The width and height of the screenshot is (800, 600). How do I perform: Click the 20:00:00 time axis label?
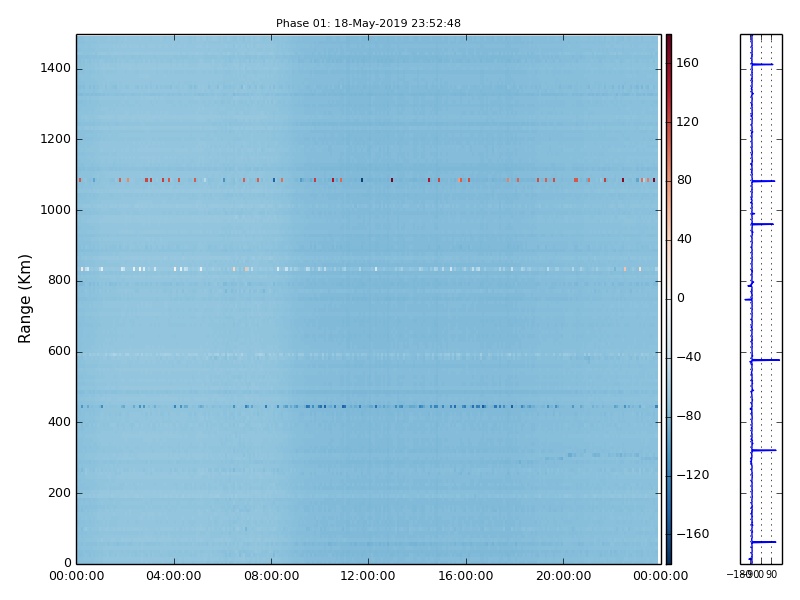coord(563,576)
